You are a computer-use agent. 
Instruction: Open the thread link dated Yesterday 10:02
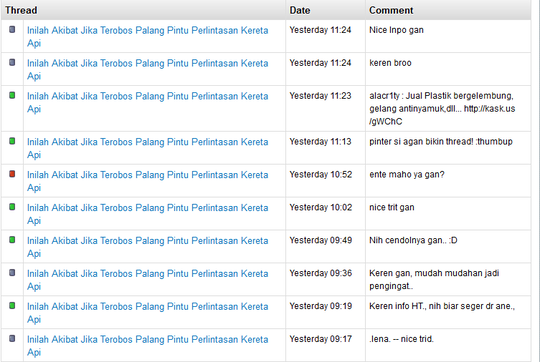pyautogui.click(x=147, y=214)
